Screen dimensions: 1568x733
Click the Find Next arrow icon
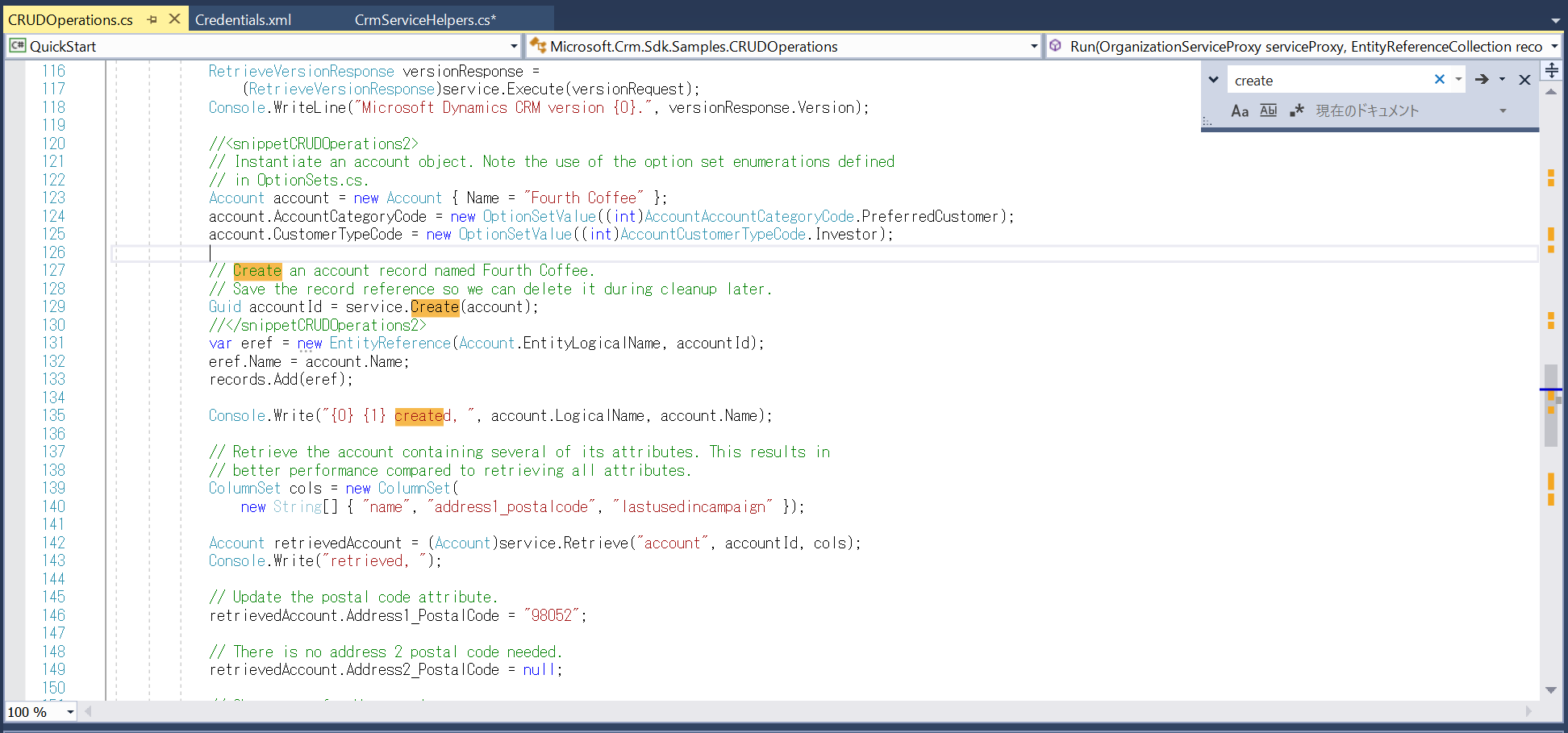pos(1482,79)
